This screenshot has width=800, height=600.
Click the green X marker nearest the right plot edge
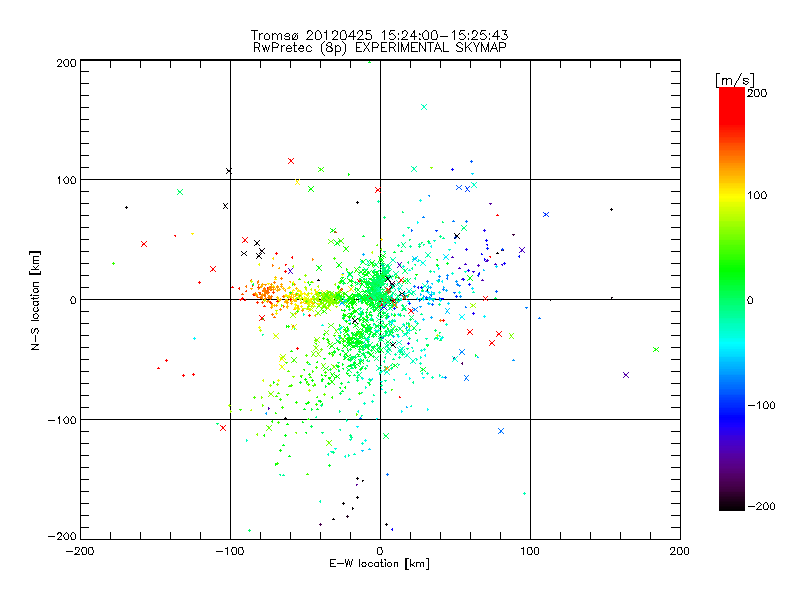656,349
